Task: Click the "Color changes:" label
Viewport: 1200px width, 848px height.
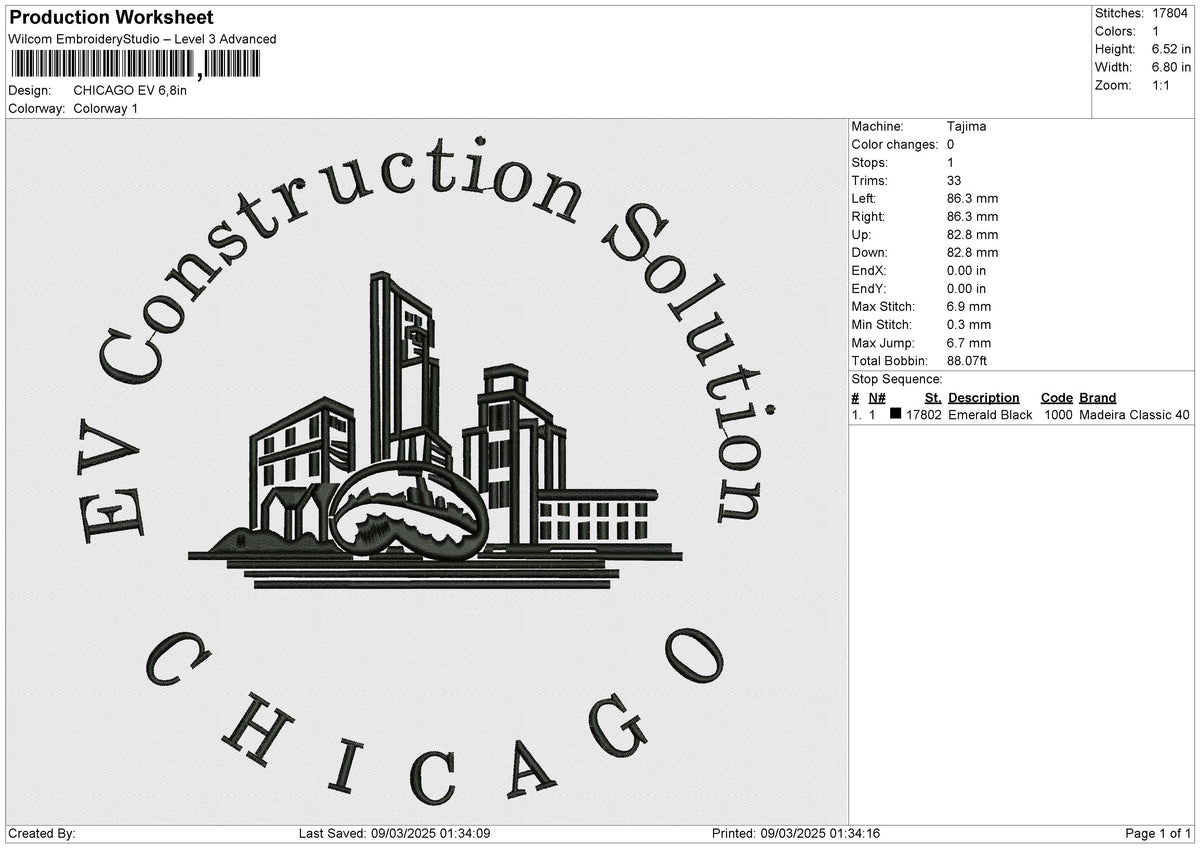Action: 895,145
